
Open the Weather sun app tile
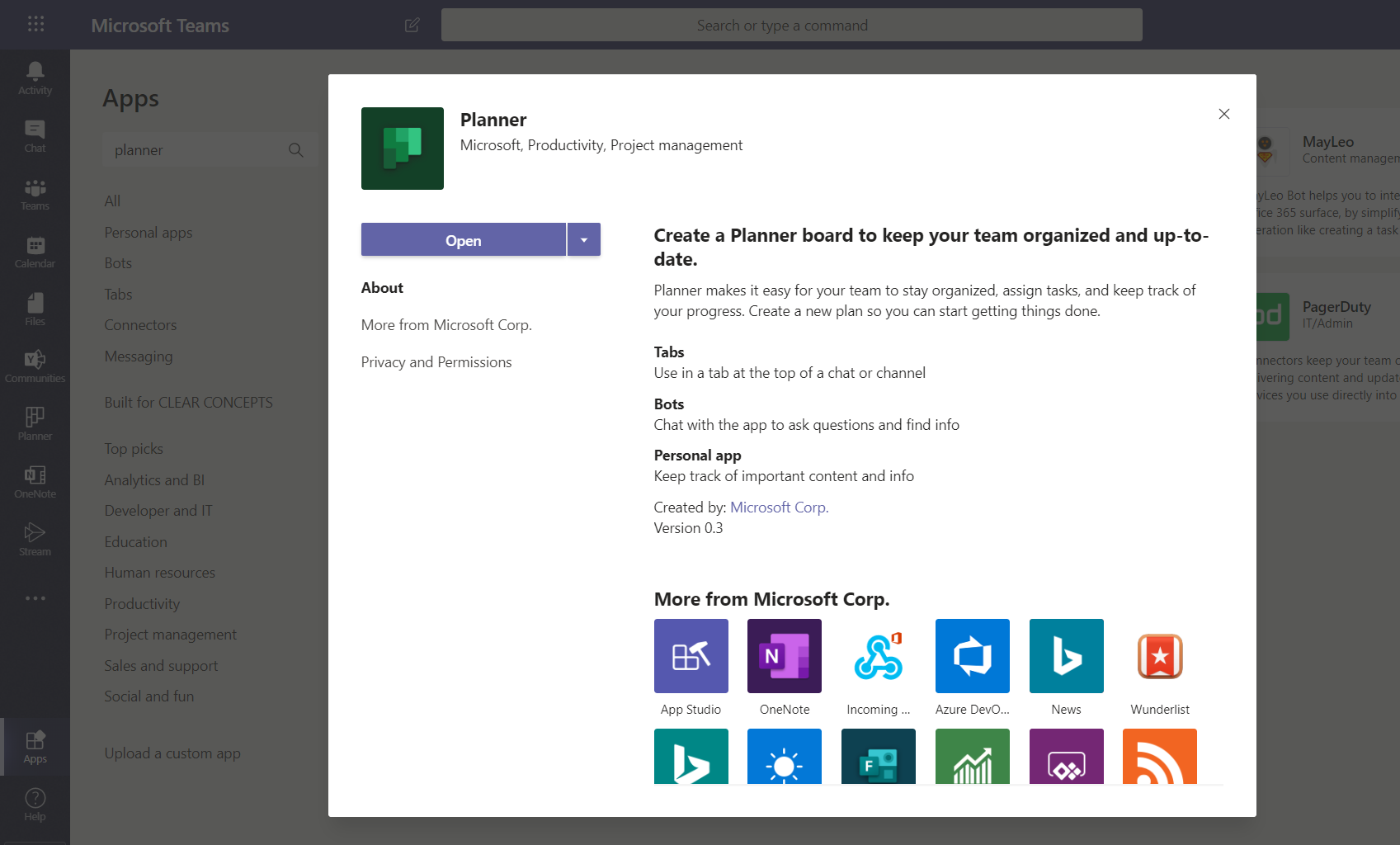click(785, 757)
